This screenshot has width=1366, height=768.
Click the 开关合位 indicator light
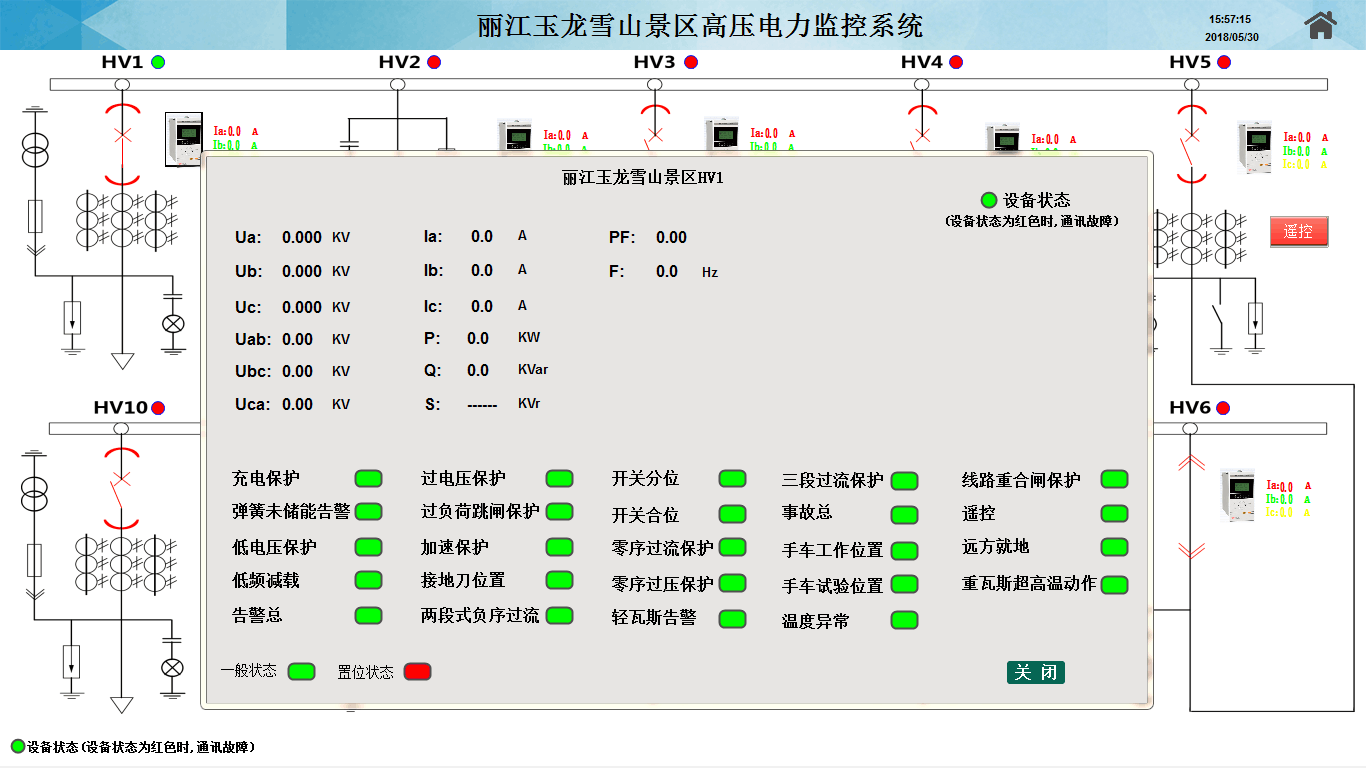click(732, 514)
